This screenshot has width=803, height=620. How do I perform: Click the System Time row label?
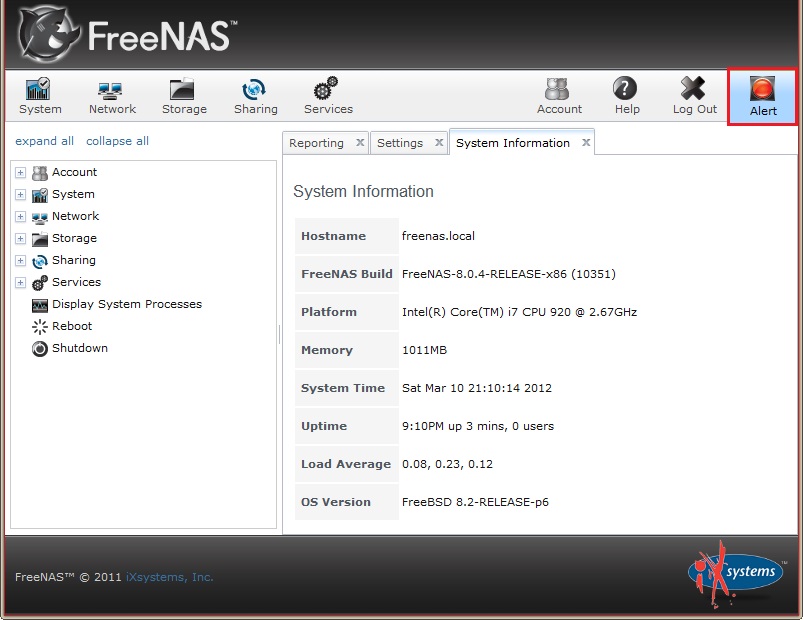tap(343, 388)
